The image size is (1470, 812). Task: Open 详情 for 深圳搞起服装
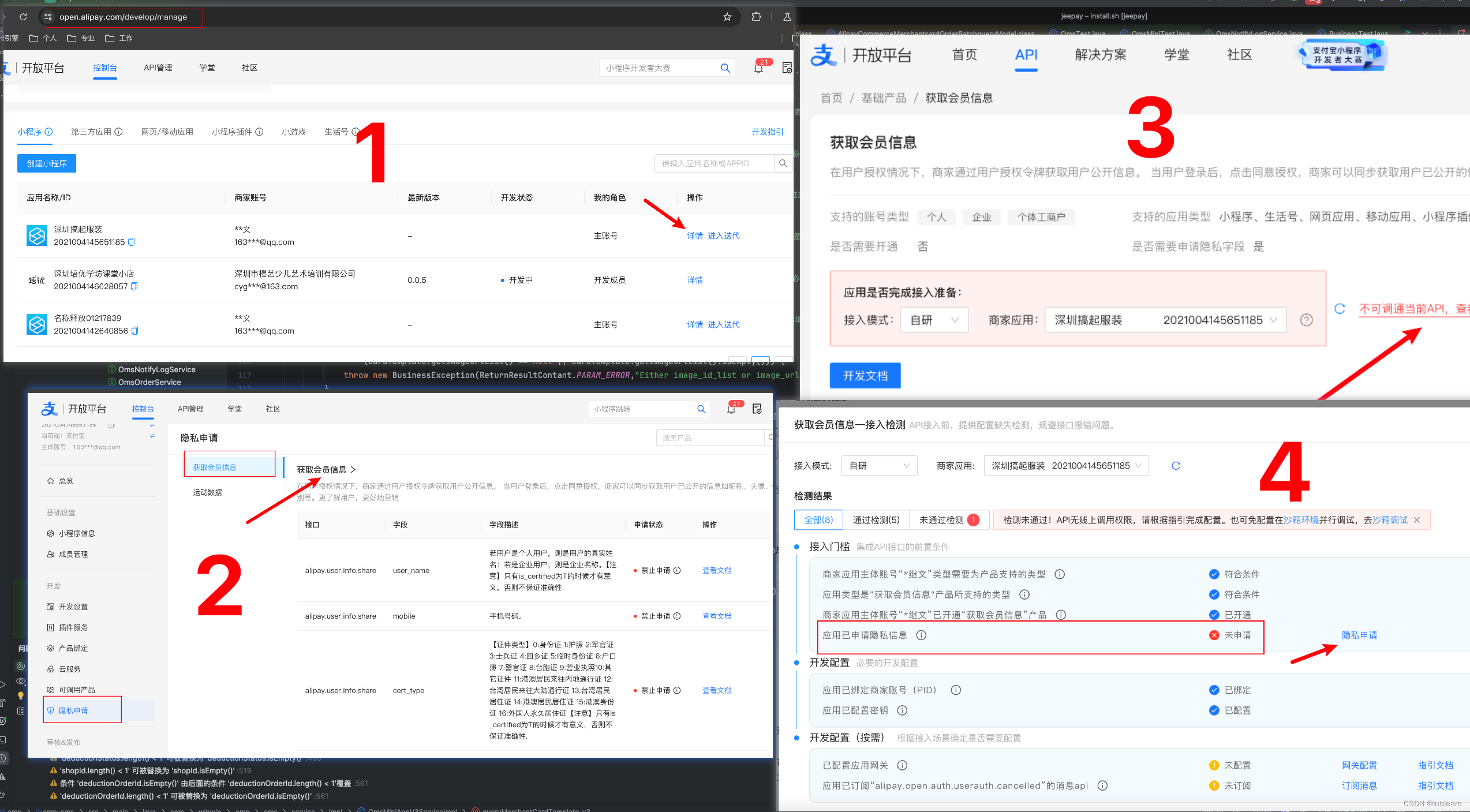(694, 235)
